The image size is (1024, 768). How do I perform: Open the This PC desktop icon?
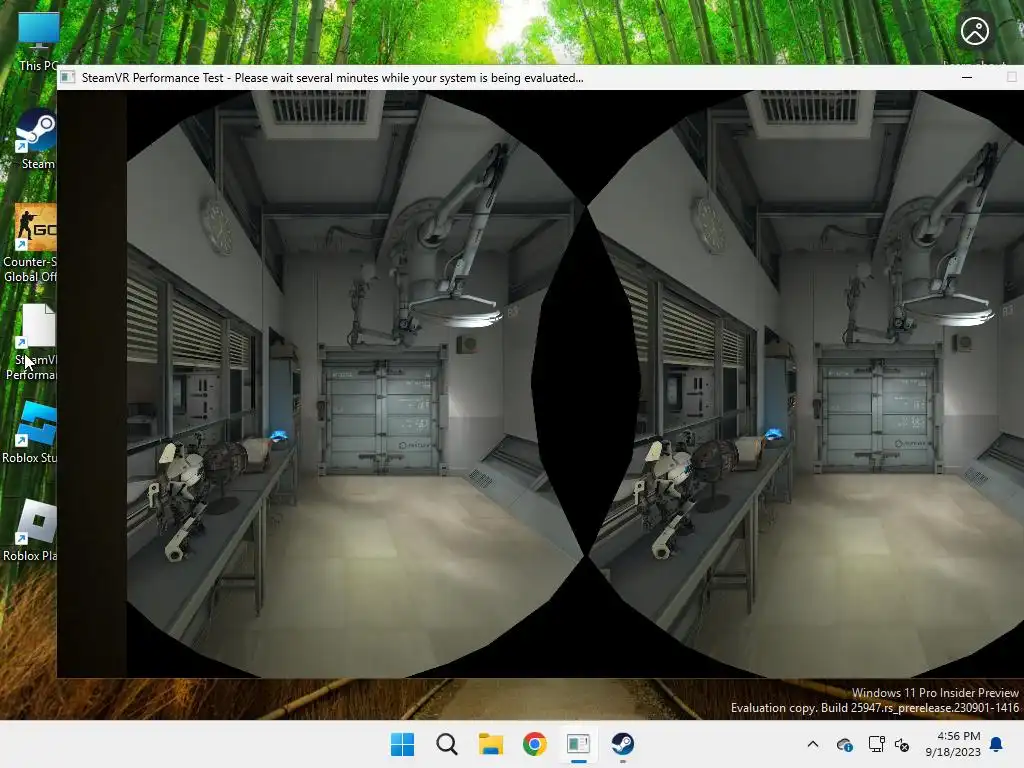38,40
